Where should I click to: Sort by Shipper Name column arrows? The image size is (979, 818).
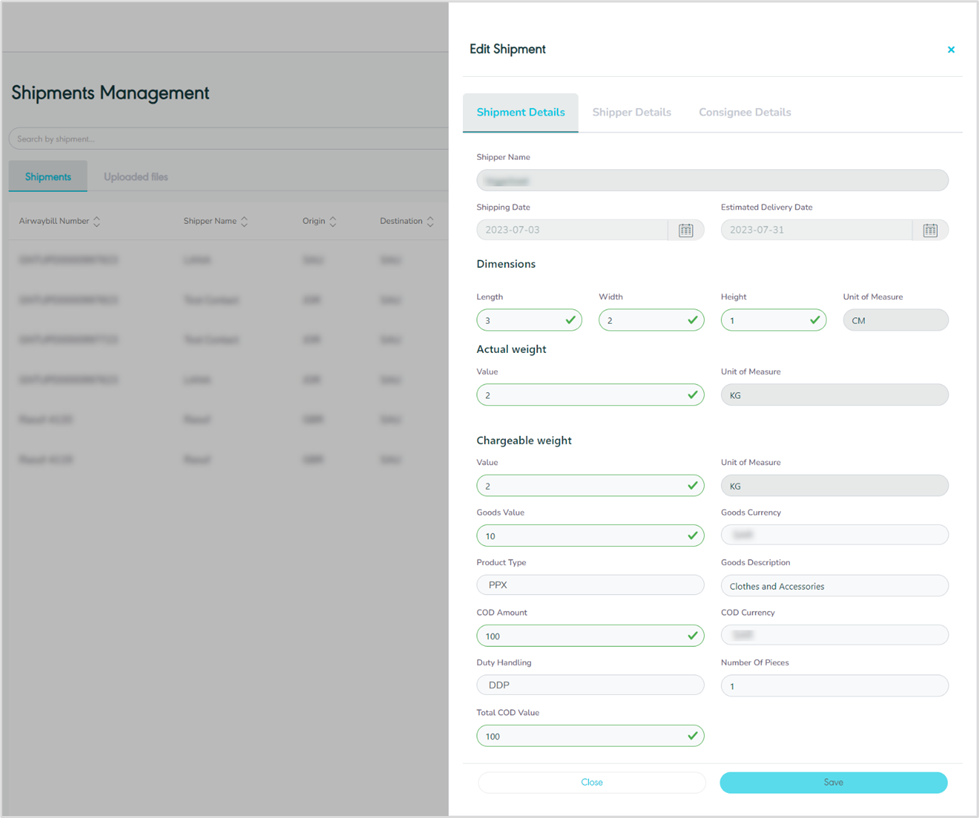point(244,221)
